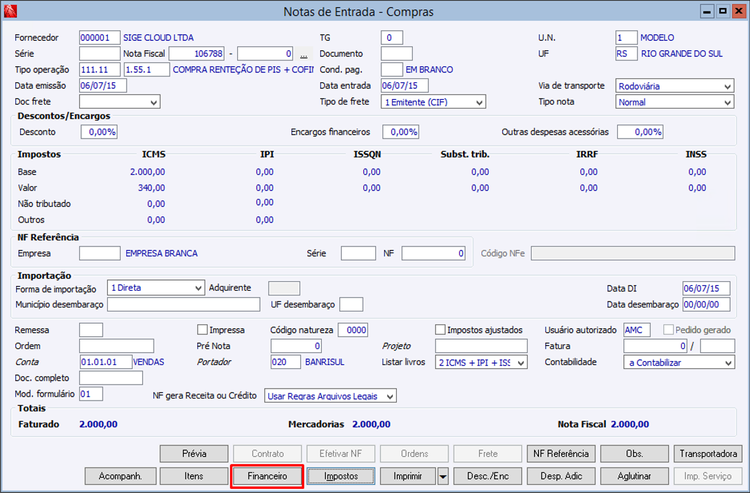Open the Contabilidade dropdown list
The height and width of the screenshot is (493, 750).
tap(727, 362)
